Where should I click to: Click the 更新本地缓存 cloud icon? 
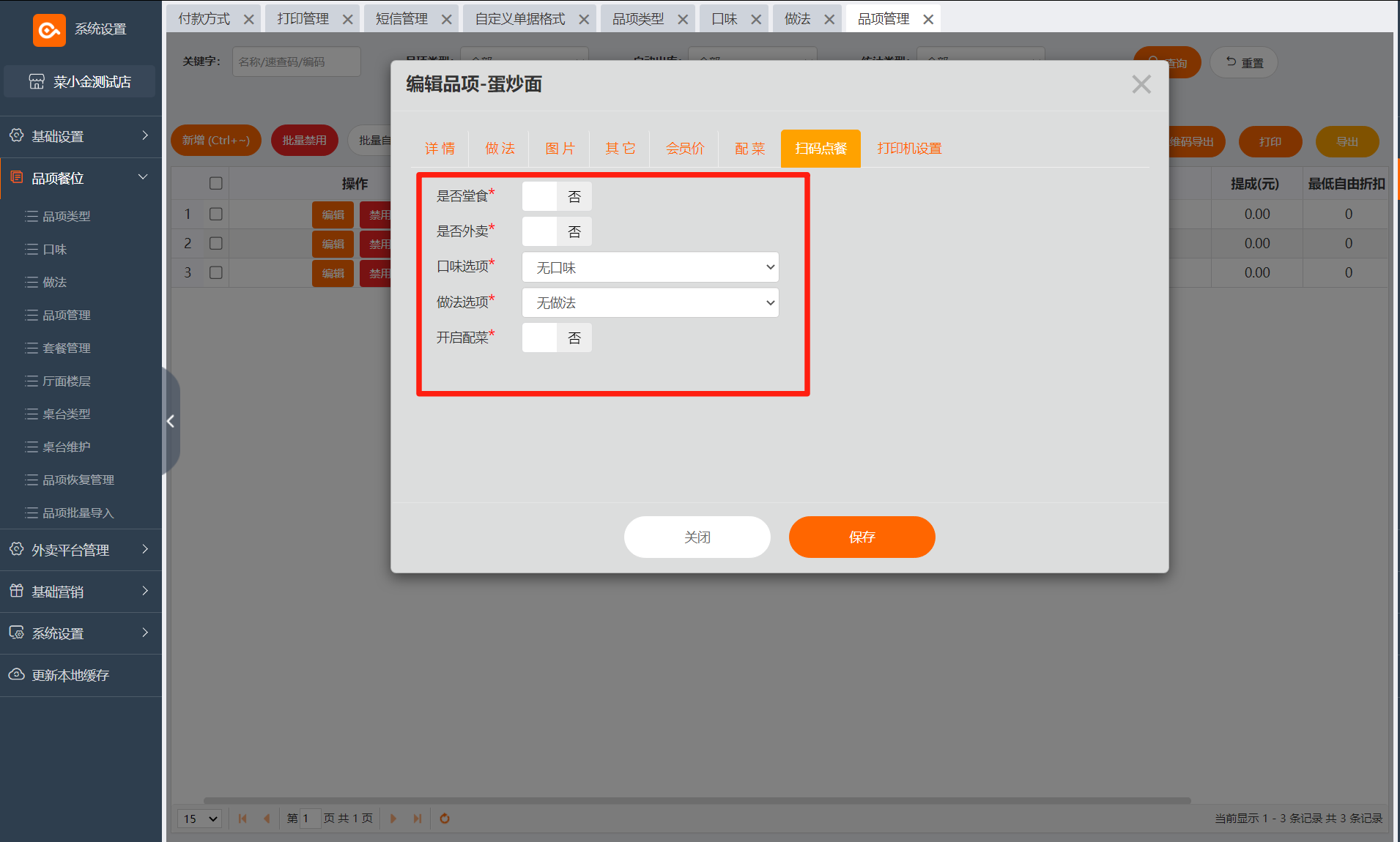pyautogui.click(x=16, y=674)
